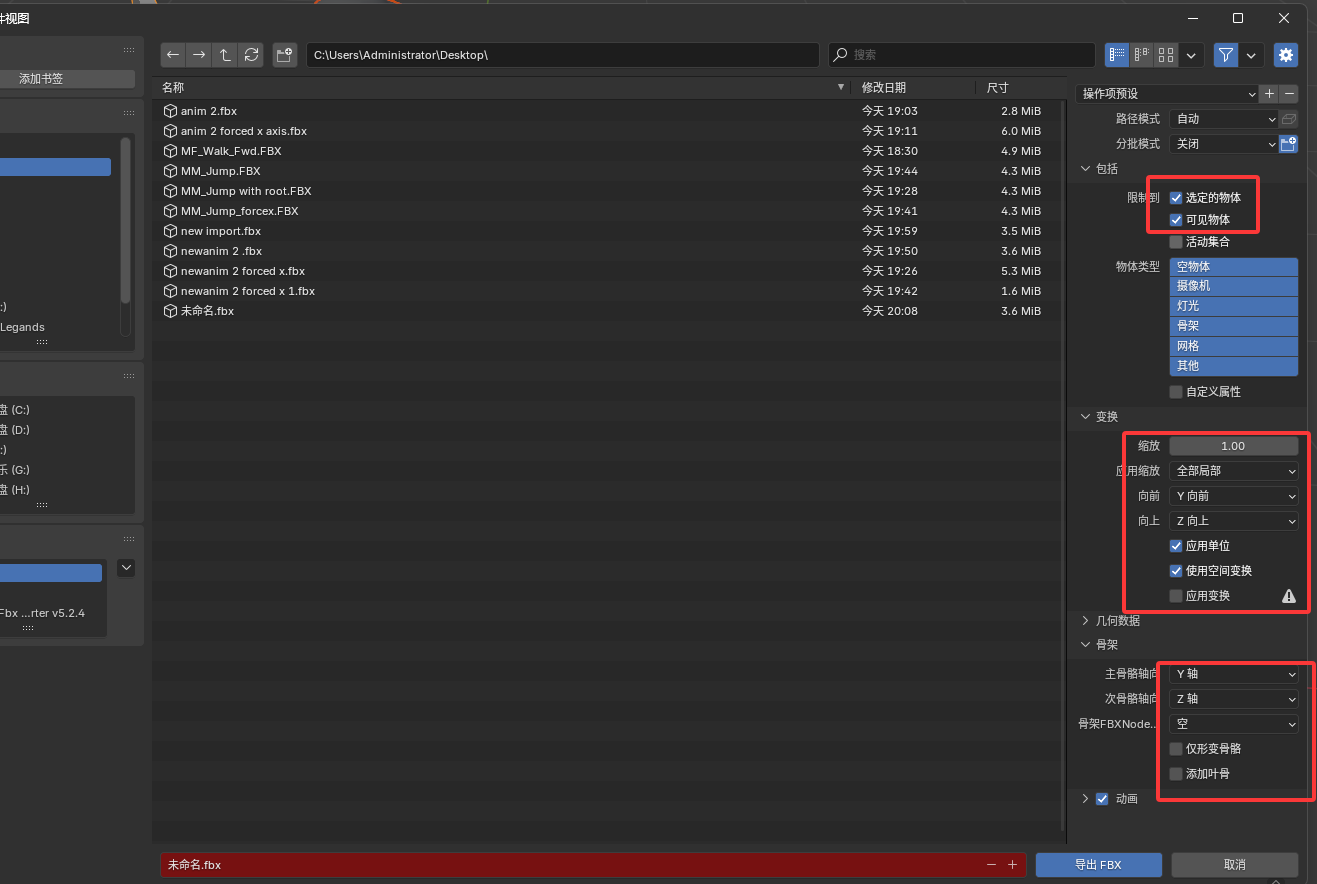
Task: Uncheck the 应用单位 option
Action: [x=1176, y=546]
